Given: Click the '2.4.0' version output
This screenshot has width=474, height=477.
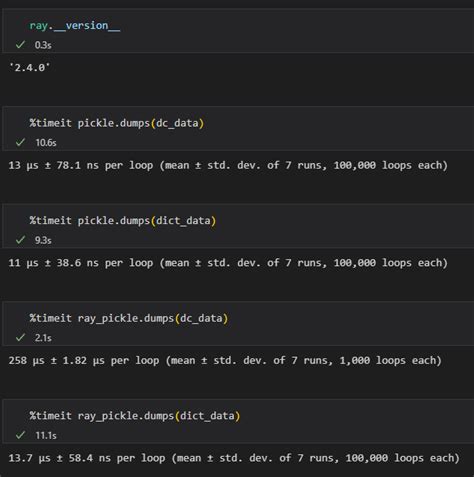Looking at the screenshot, I should click(x=30, y=68).
